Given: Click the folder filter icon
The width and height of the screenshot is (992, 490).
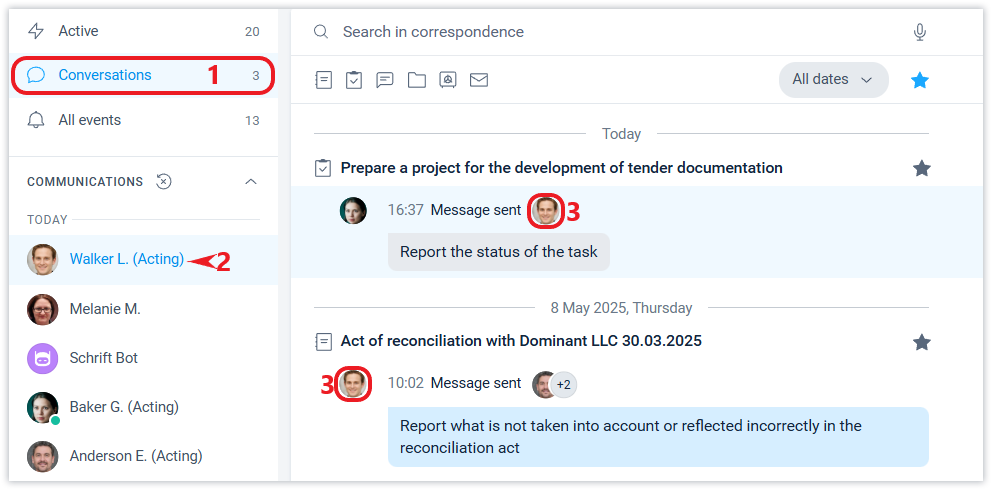Looking at the screenshot, I should (416, 80).
